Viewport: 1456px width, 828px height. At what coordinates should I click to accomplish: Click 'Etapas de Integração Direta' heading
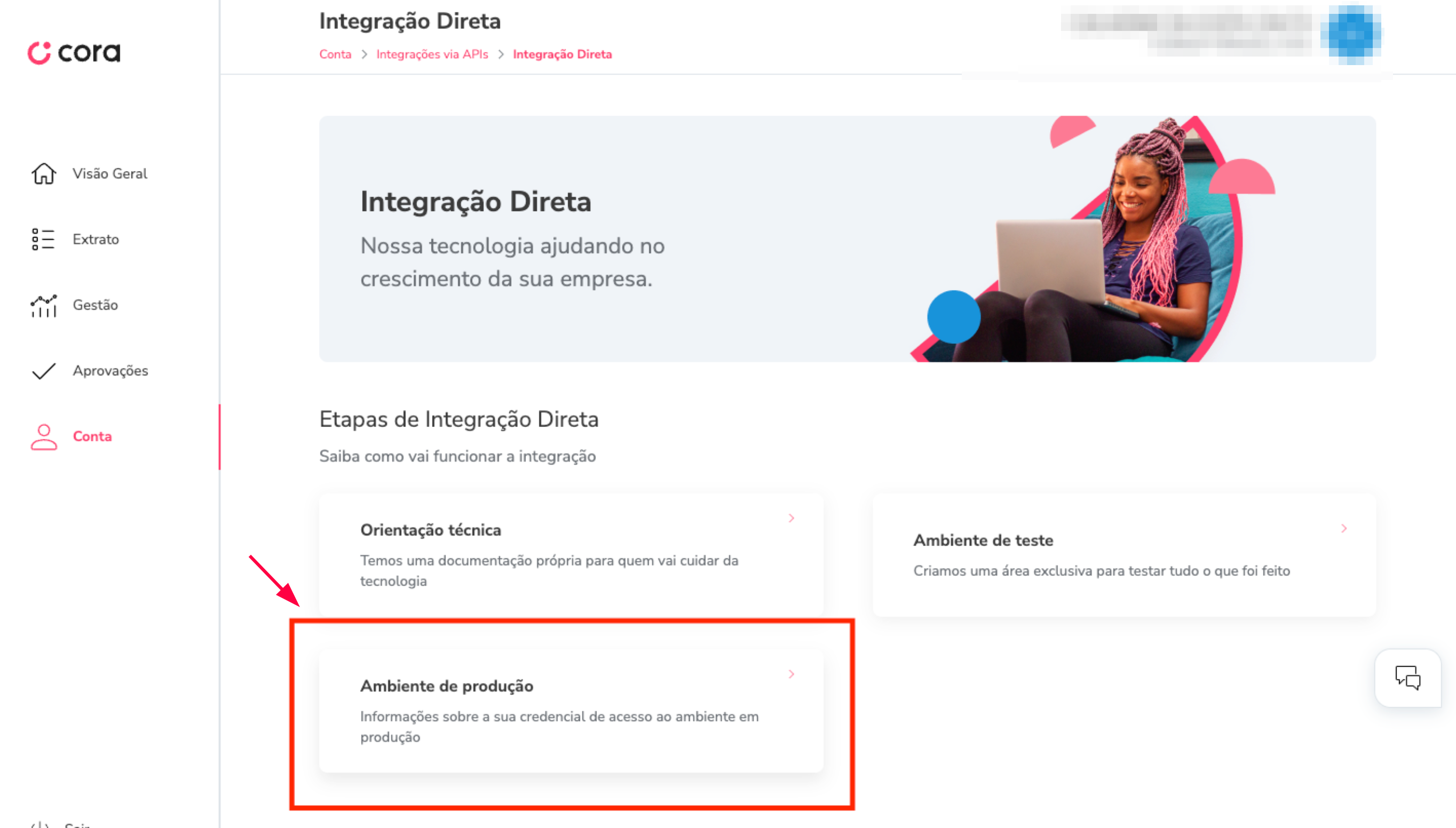(458, 420)
